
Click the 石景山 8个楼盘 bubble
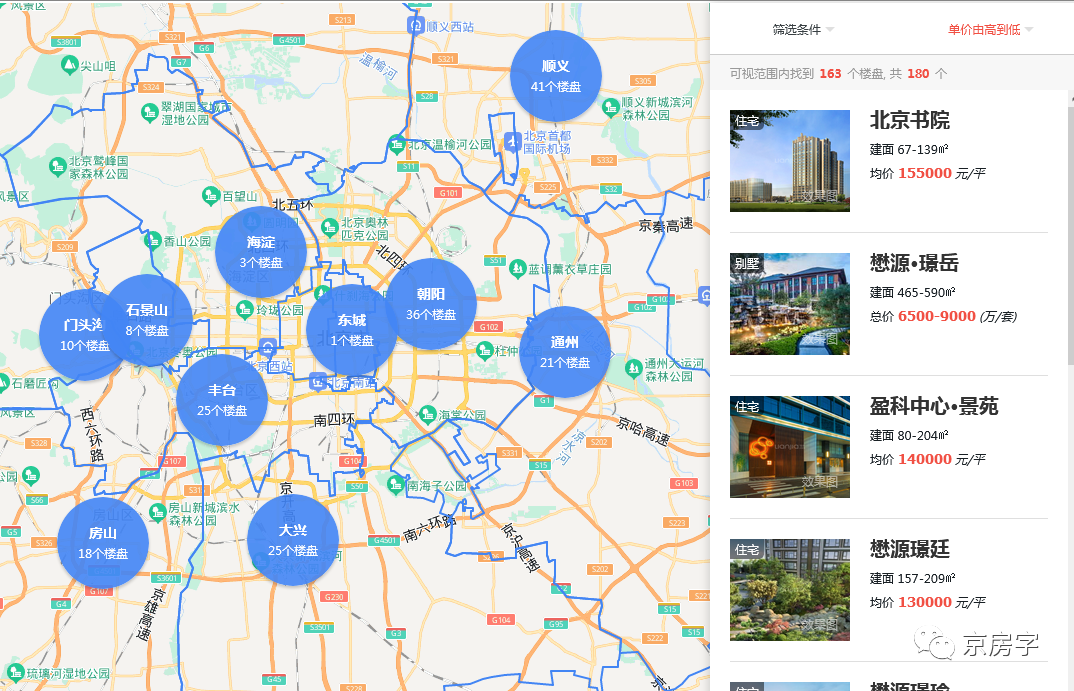tap(147, 320)
